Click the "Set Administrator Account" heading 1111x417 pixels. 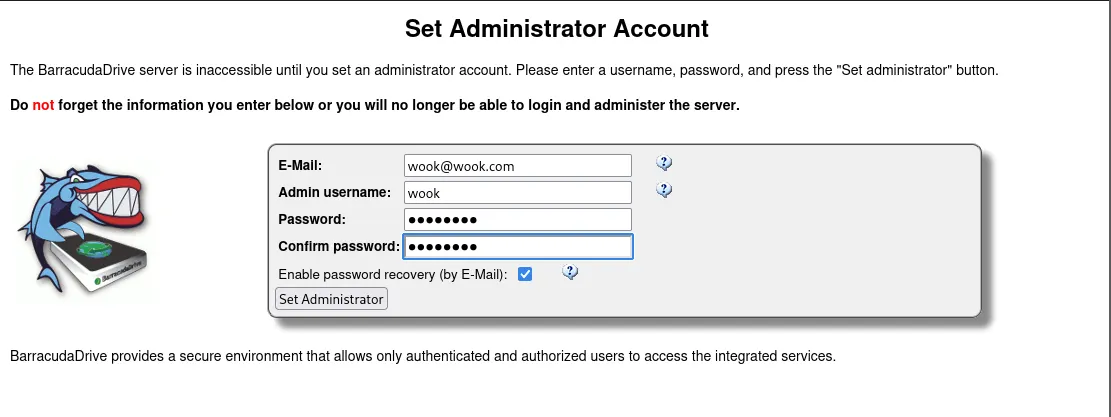pyautogui.click(x=556, y=28)
